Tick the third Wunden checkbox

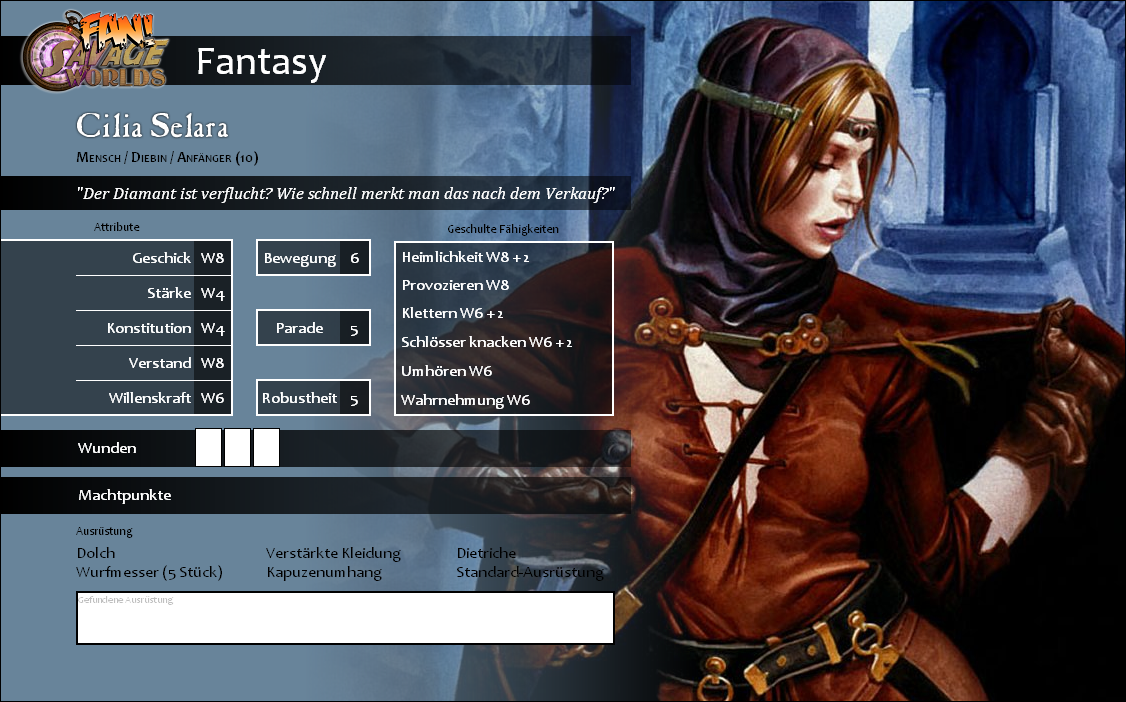266,448
